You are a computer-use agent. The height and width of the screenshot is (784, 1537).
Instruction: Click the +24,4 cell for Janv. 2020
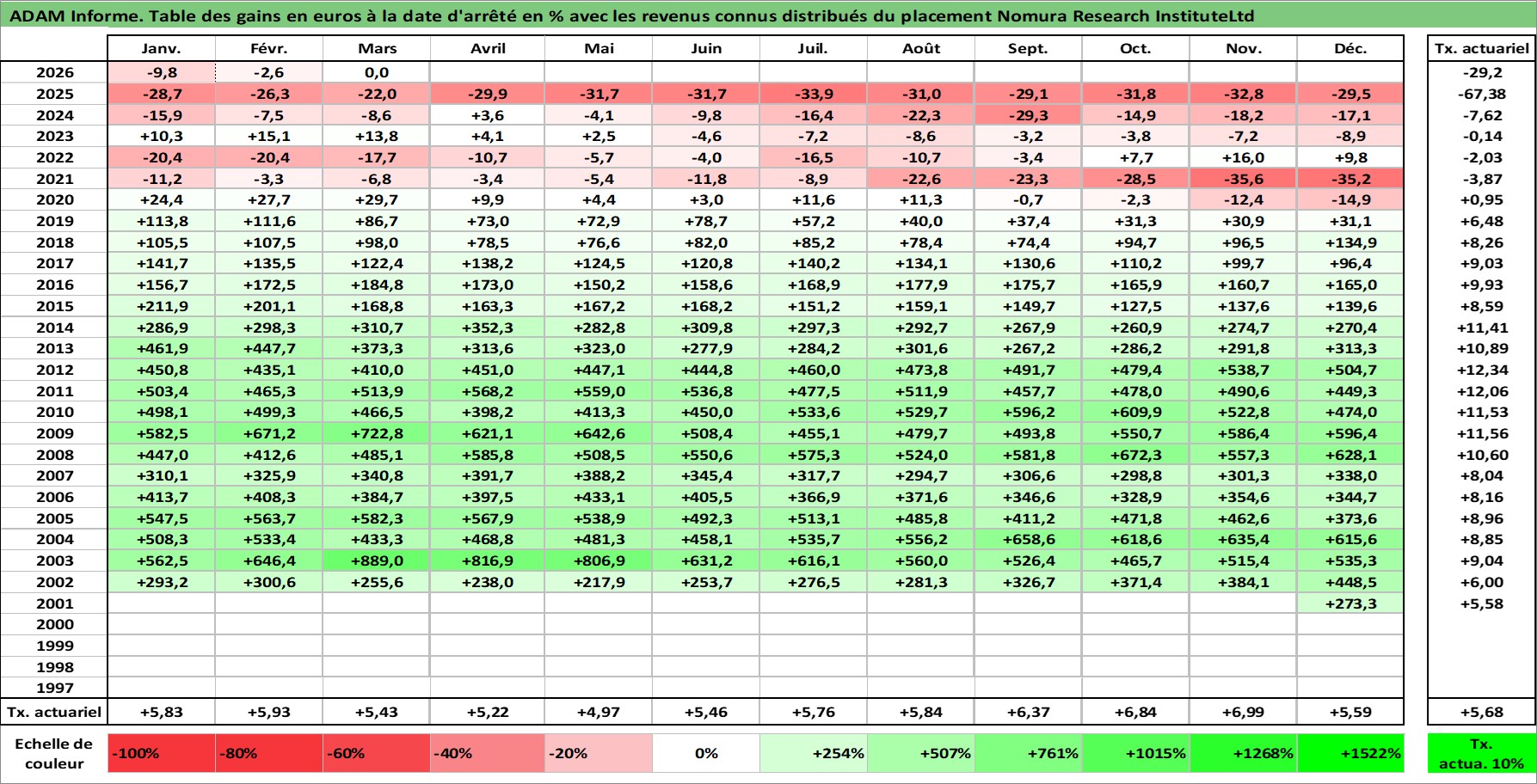point(162,199)
